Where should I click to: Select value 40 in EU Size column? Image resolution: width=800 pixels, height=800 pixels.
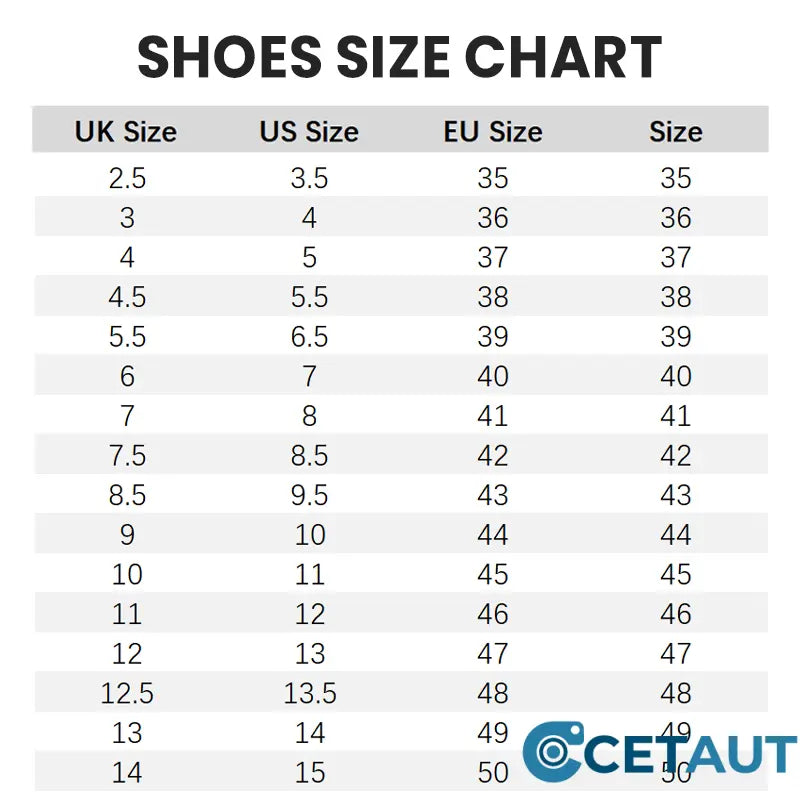[x=493, y=377]
